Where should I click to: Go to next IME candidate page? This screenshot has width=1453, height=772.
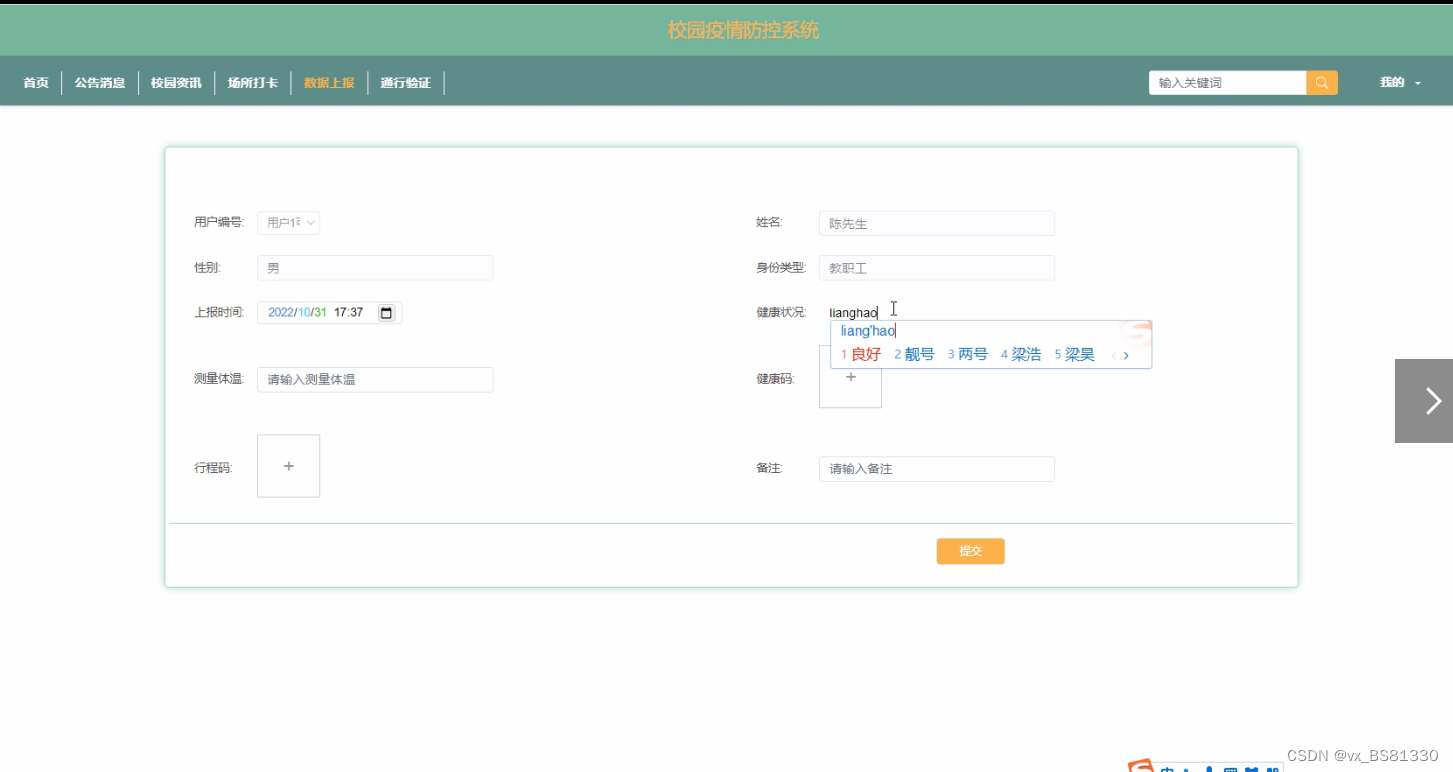coord(1126,355)
